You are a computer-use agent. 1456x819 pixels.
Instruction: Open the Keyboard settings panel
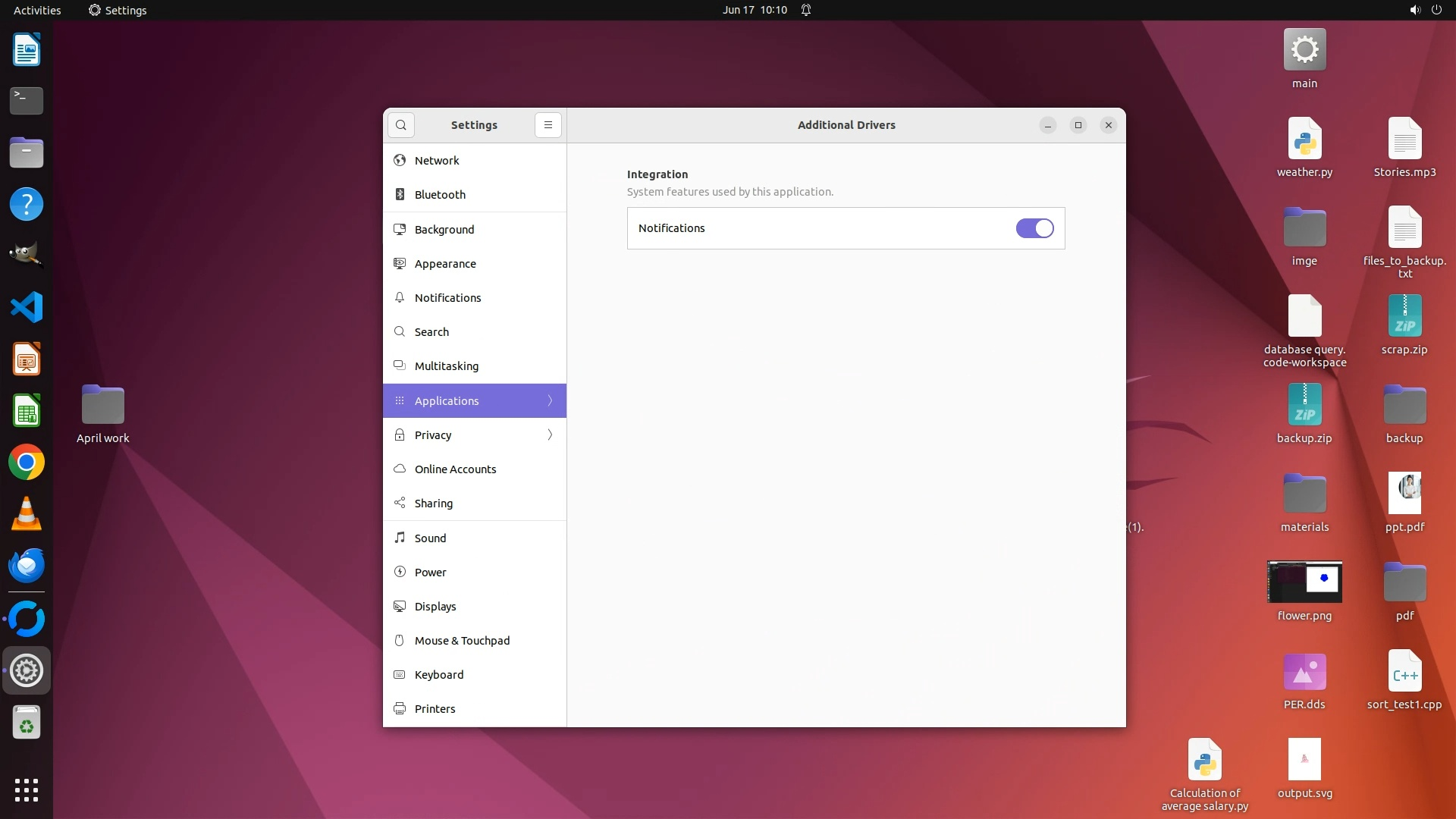click(x=438, y=675)
